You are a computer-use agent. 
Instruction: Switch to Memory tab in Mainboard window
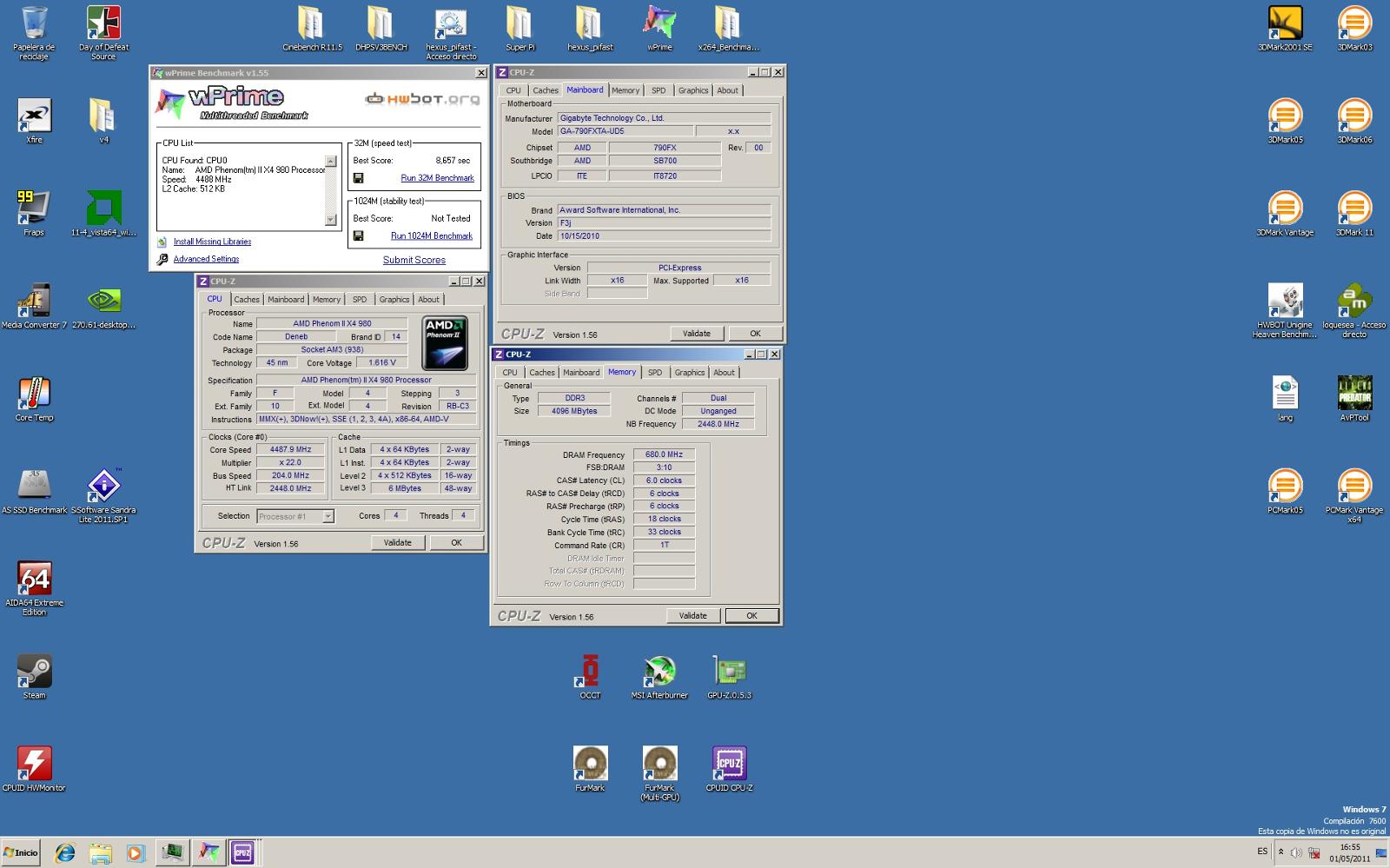pos(625,91)
